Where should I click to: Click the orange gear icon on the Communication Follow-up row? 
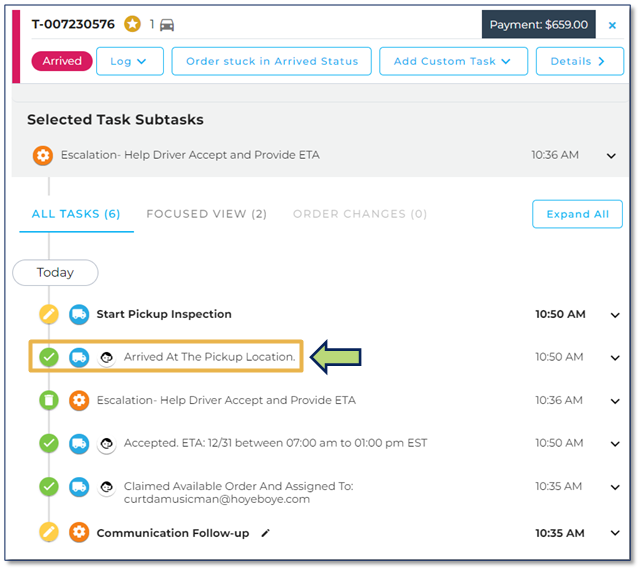(79, 533)
